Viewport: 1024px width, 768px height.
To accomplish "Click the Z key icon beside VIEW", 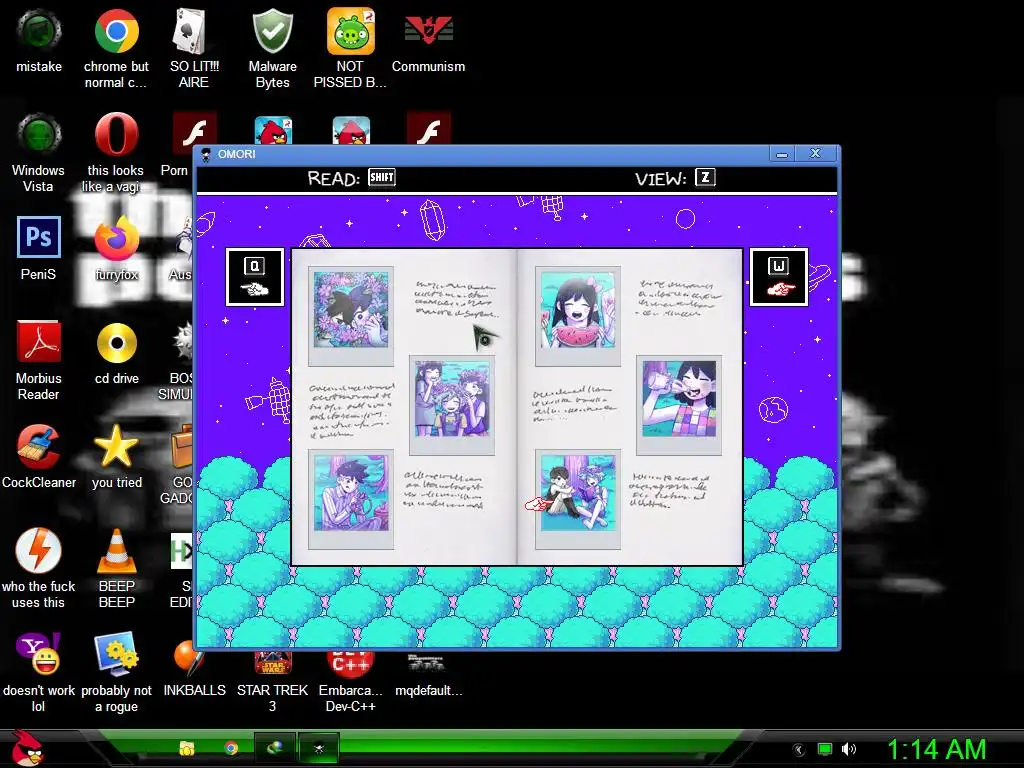I will [x=705, y=178].
